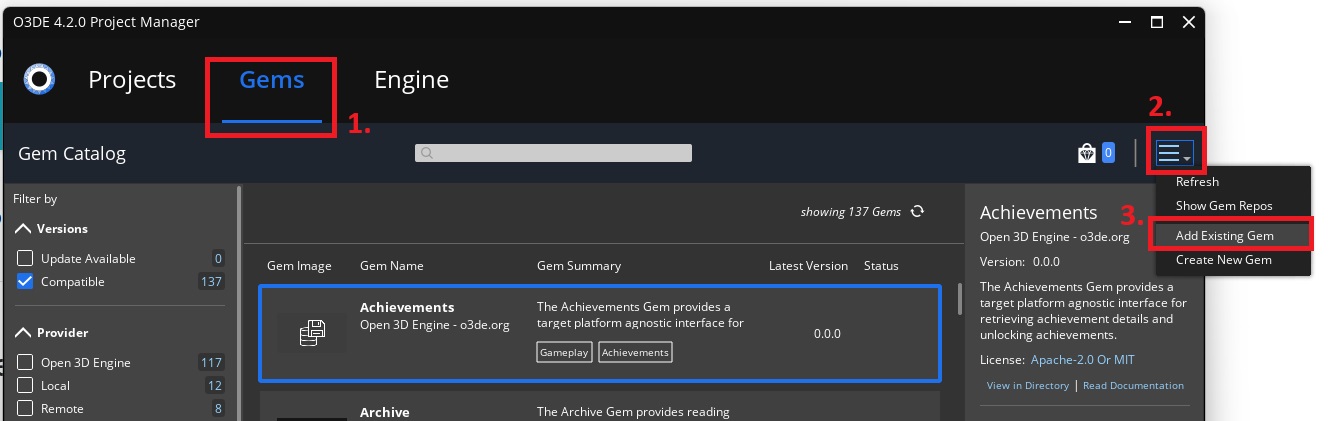Uncheck the Compatible filter checkbox
This screenshot has width=1332, height=421.
pos(26,281)
